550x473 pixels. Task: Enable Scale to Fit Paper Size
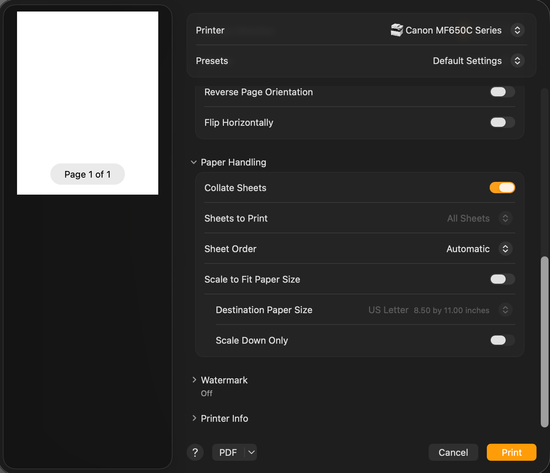(502, 279)
